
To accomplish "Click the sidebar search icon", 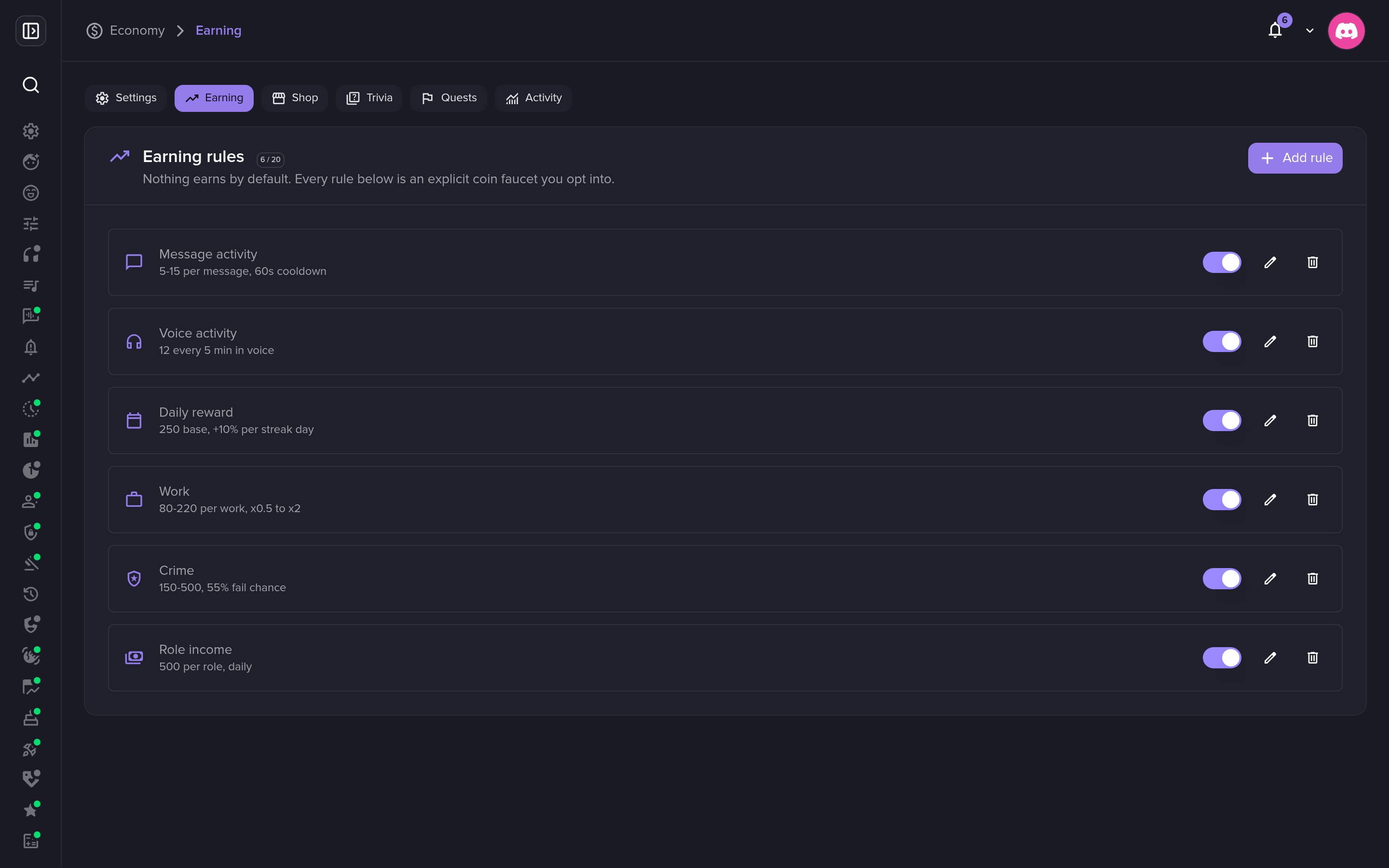I will coord(31,85).
